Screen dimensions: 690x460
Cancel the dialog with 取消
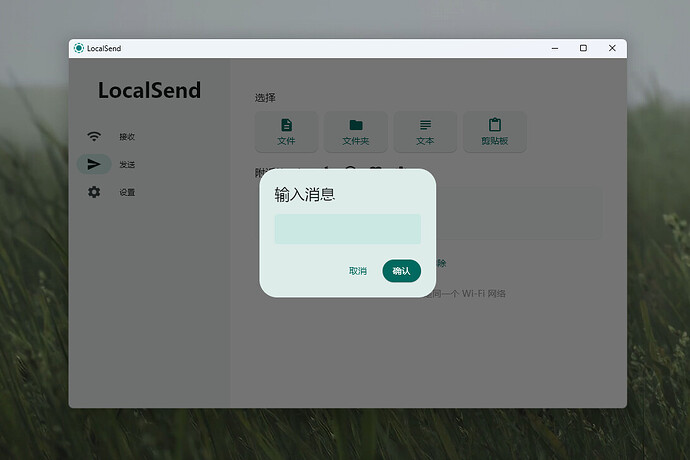point(357,271)
